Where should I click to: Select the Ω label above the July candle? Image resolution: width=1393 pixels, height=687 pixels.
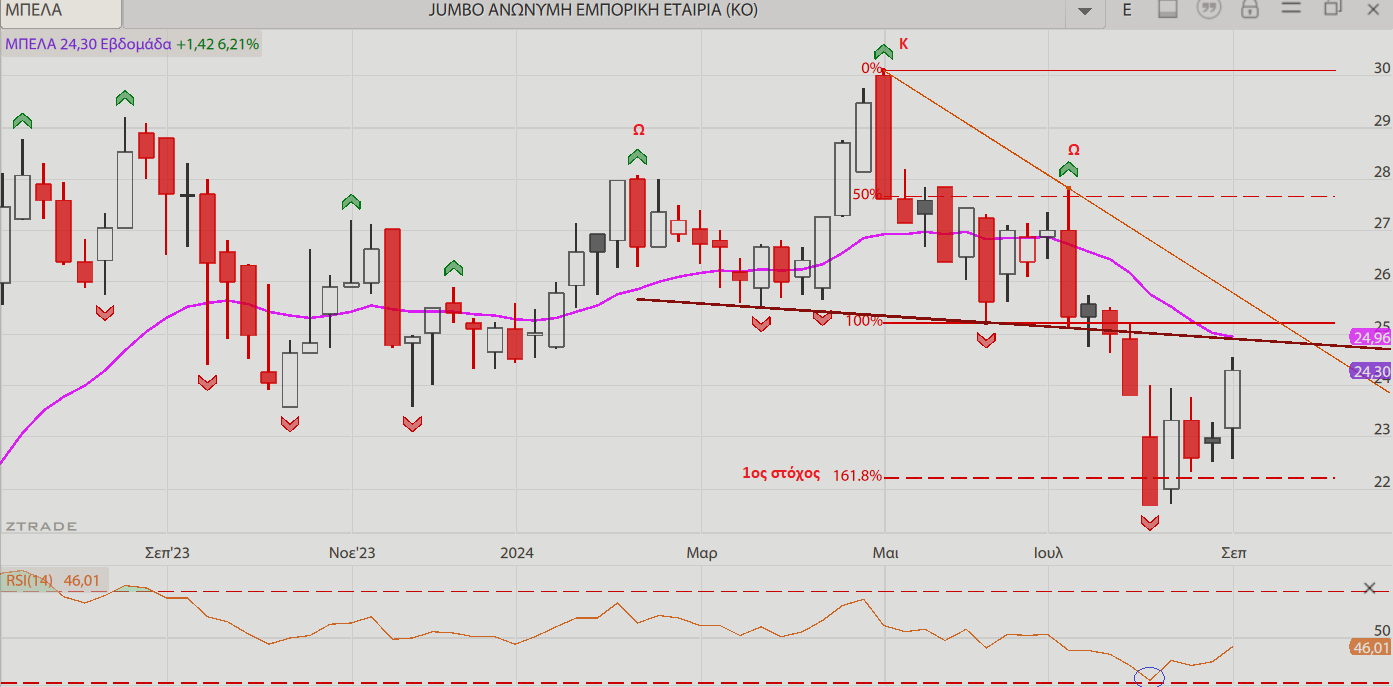pos(1073,150)
